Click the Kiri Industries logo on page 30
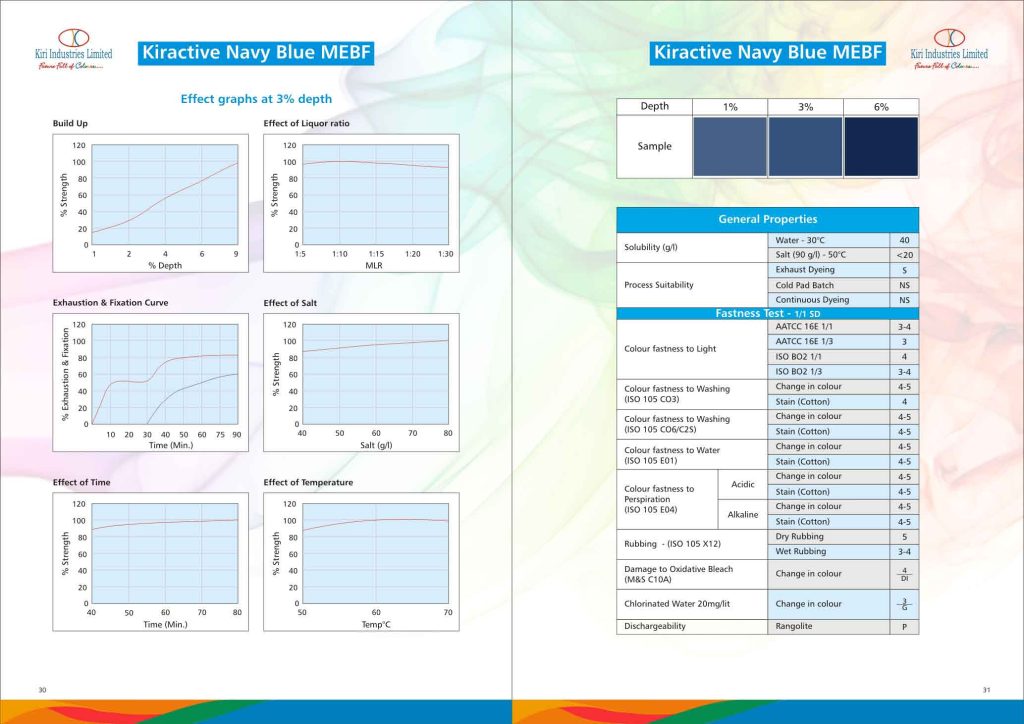 click(x=74, y=49)
